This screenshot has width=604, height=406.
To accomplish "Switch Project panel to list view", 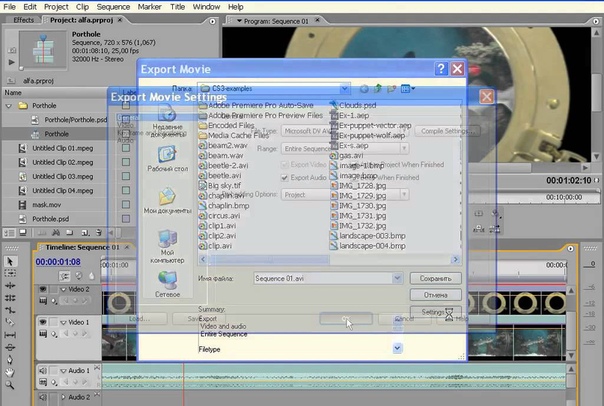I will [x=10, y=233].
